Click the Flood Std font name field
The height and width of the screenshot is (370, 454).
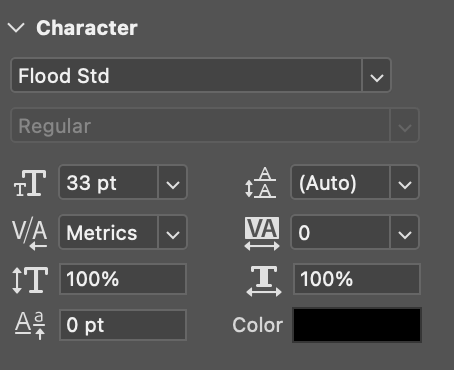click(187, 75)
